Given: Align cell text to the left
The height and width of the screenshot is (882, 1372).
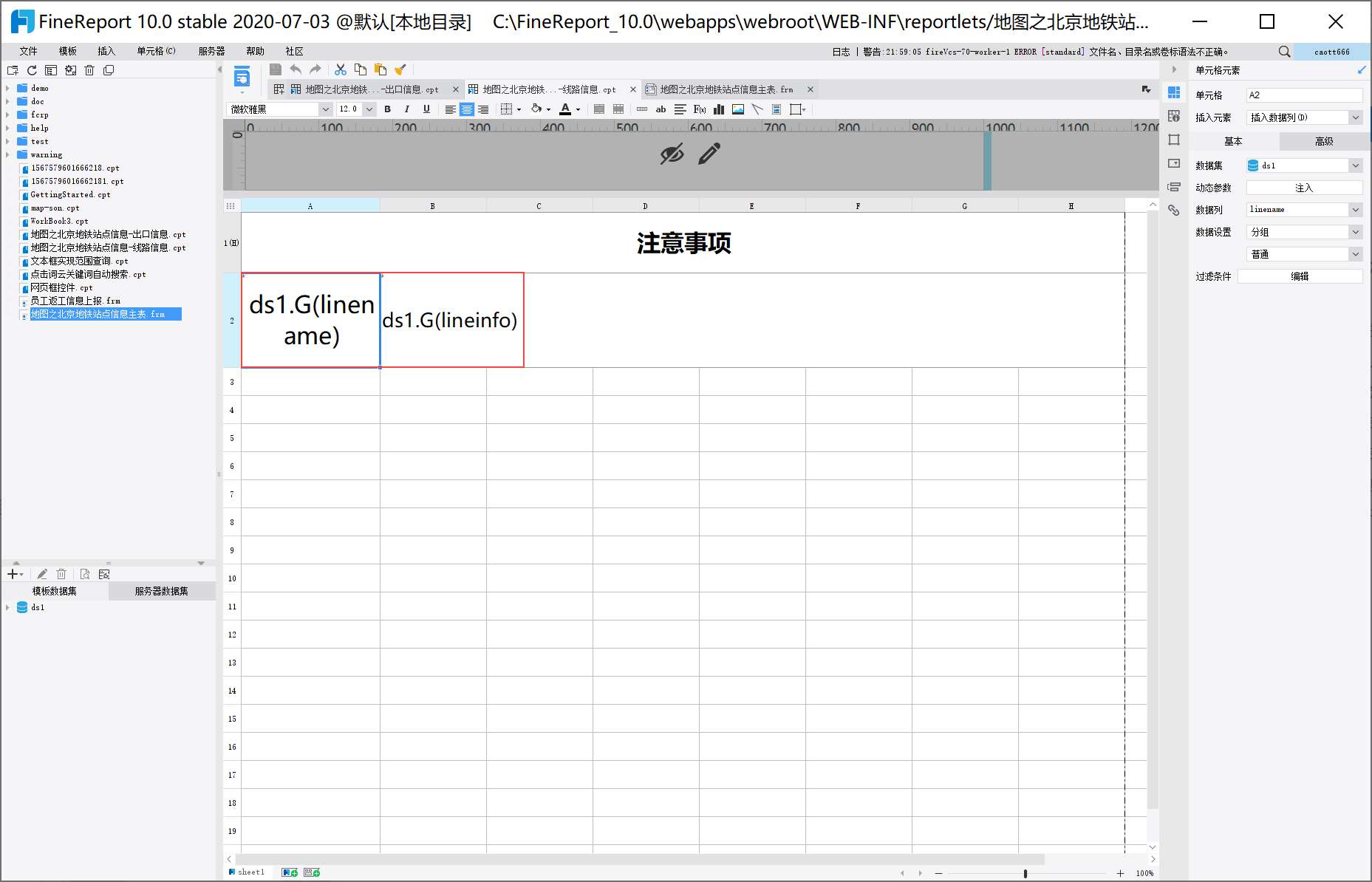Looking at the screenshot, I should (x=450, y=109).
